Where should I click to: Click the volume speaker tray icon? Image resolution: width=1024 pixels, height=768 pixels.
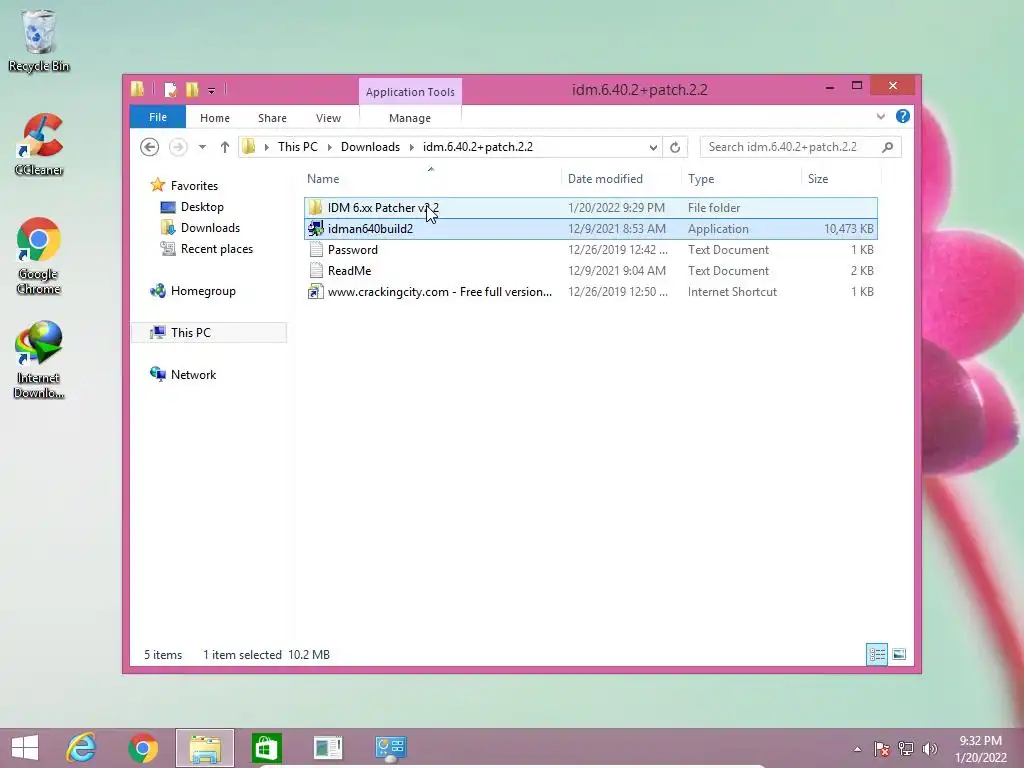(x=929, y=748)
